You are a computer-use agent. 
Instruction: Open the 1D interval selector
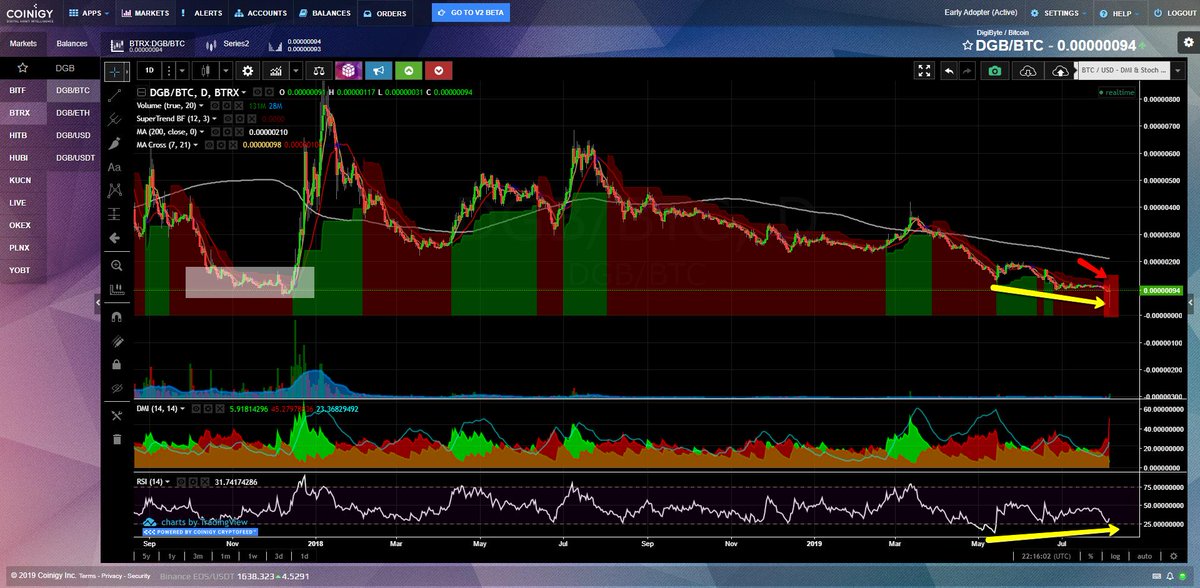(x=150, y=71)
